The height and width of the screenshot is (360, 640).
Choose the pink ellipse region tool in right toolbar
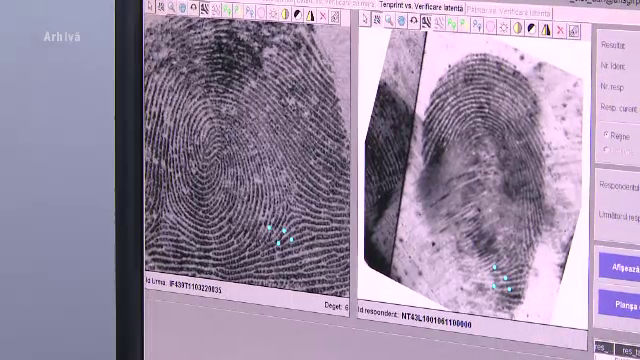pos(490,27)
